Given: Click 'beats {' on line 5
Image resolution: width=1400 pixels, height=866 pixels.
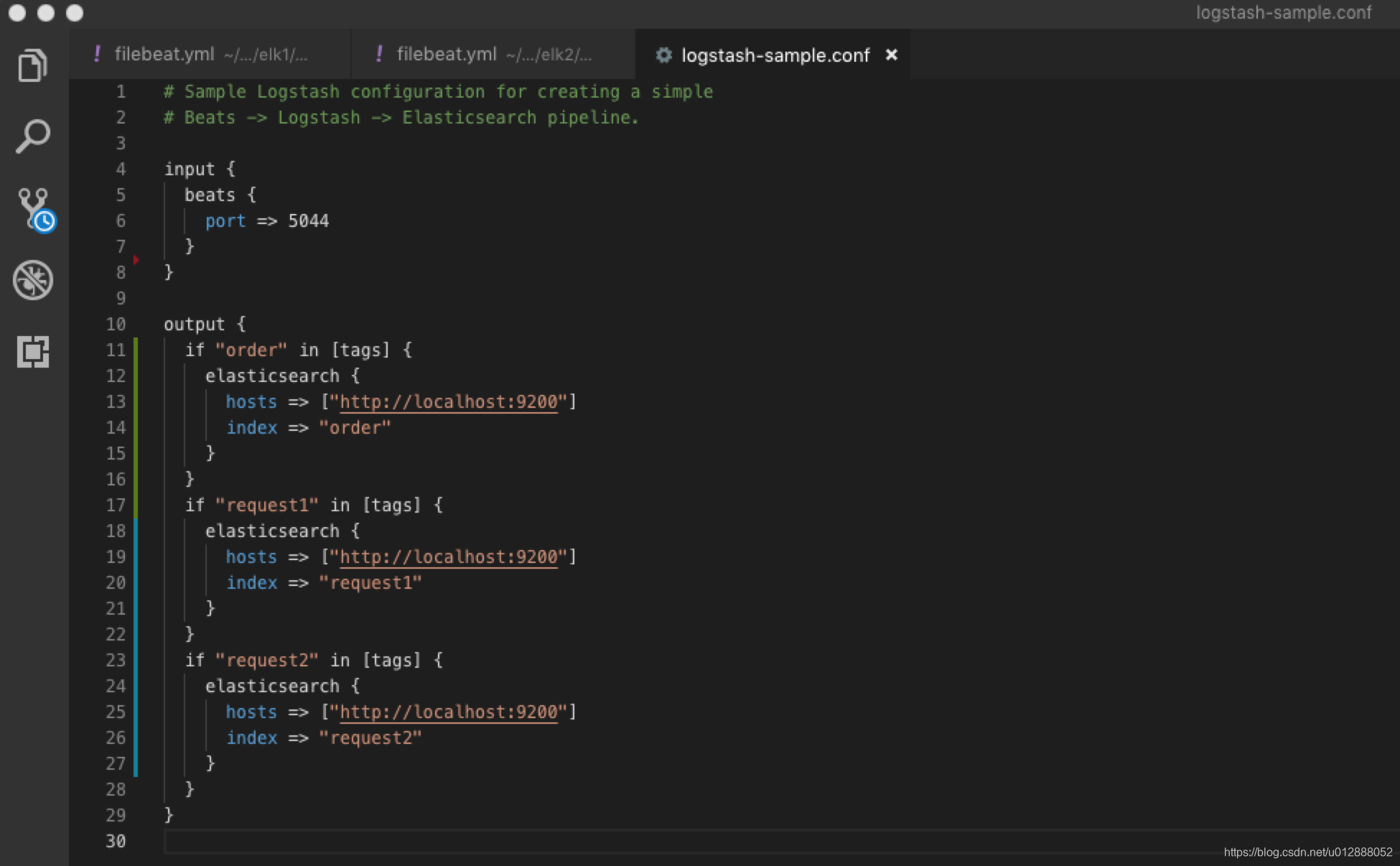Looking at the screenshot, I should tap(220, 195).
